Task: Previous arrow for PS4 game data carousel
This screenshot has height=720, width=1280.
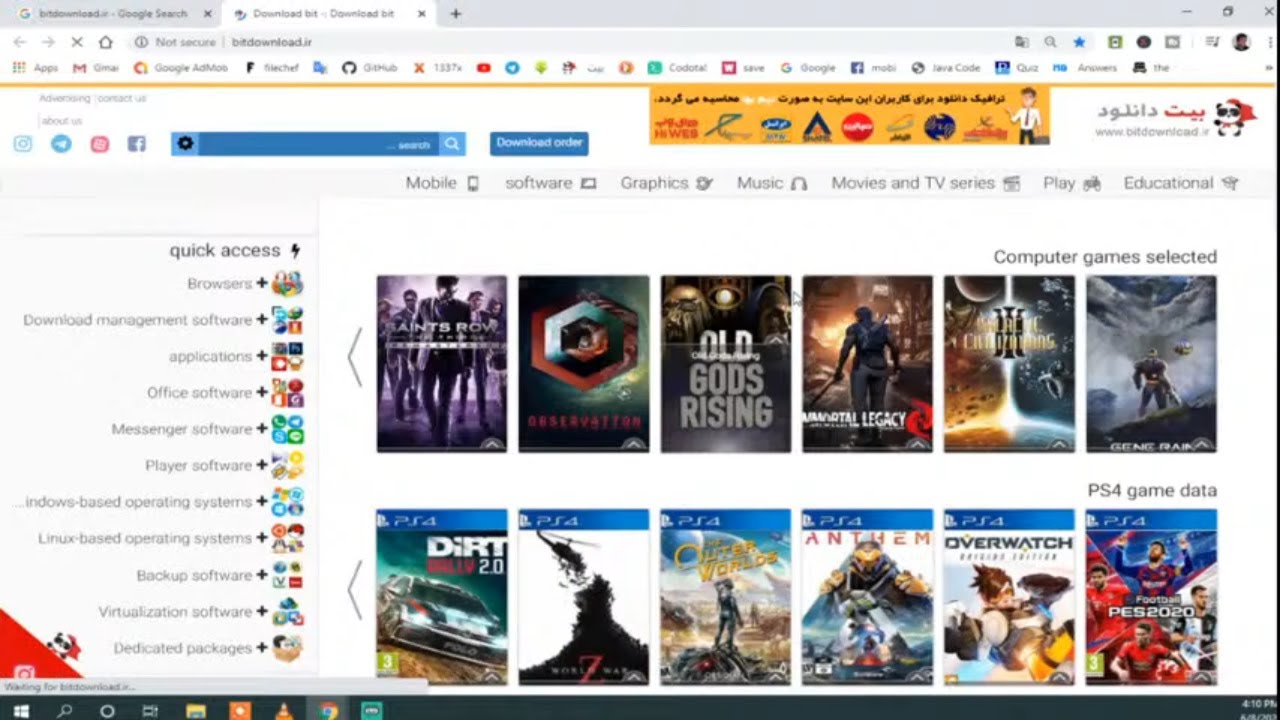Action: (x=354, y=589)
